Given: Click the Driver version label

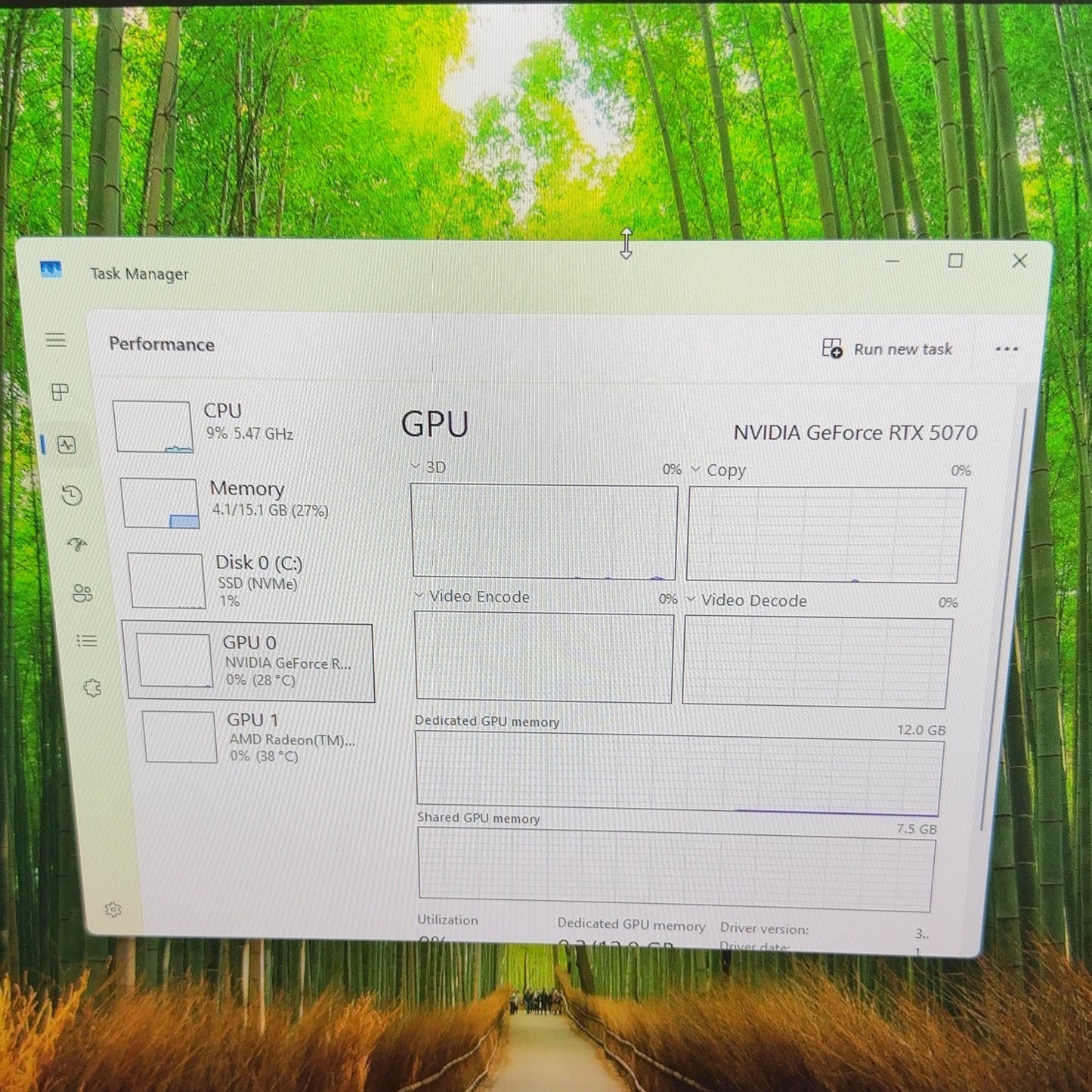Looking at the screenshot, I should tap(764, 928).
